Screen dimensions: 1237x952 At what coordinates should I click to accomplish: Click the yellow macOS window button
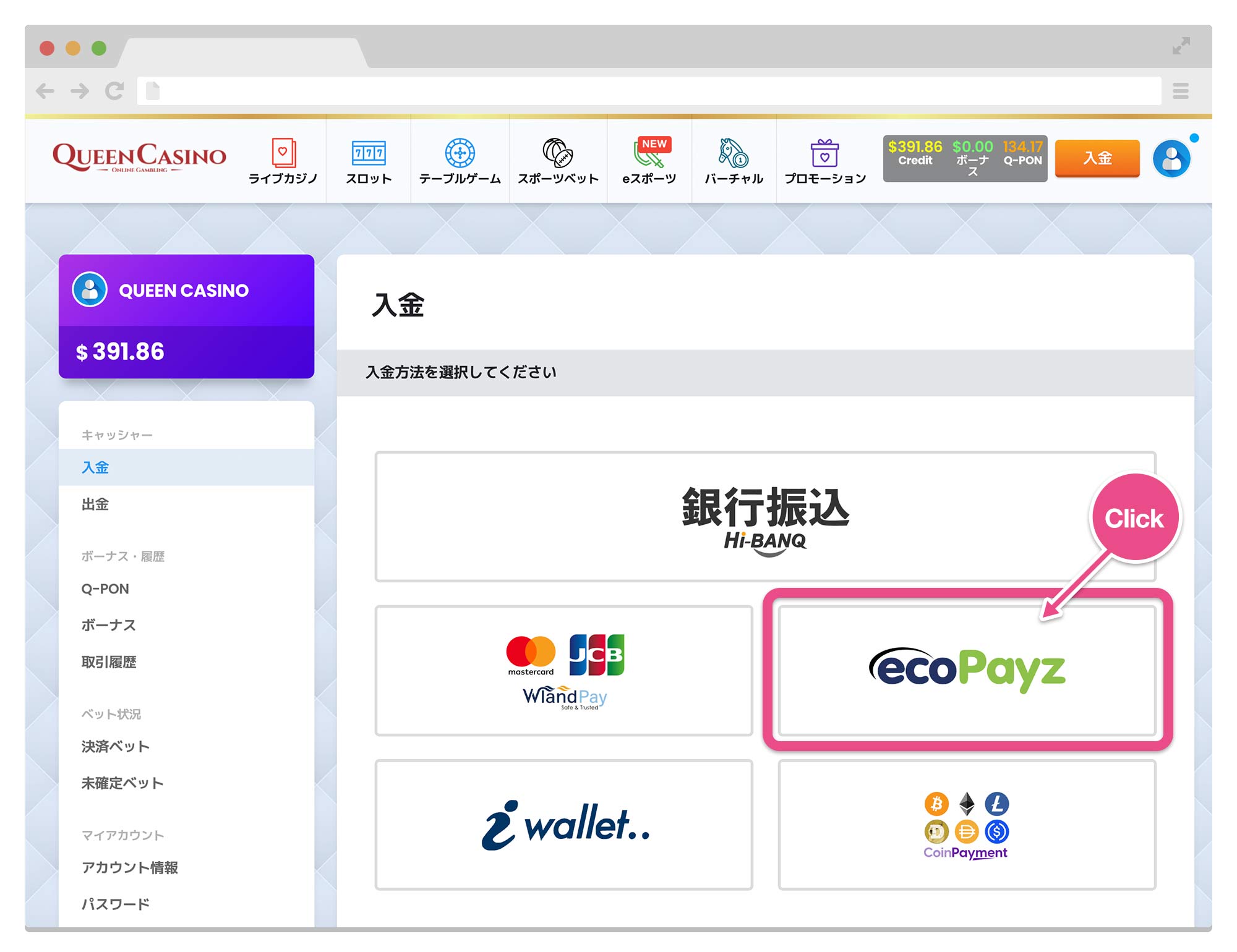pos(73,48)
